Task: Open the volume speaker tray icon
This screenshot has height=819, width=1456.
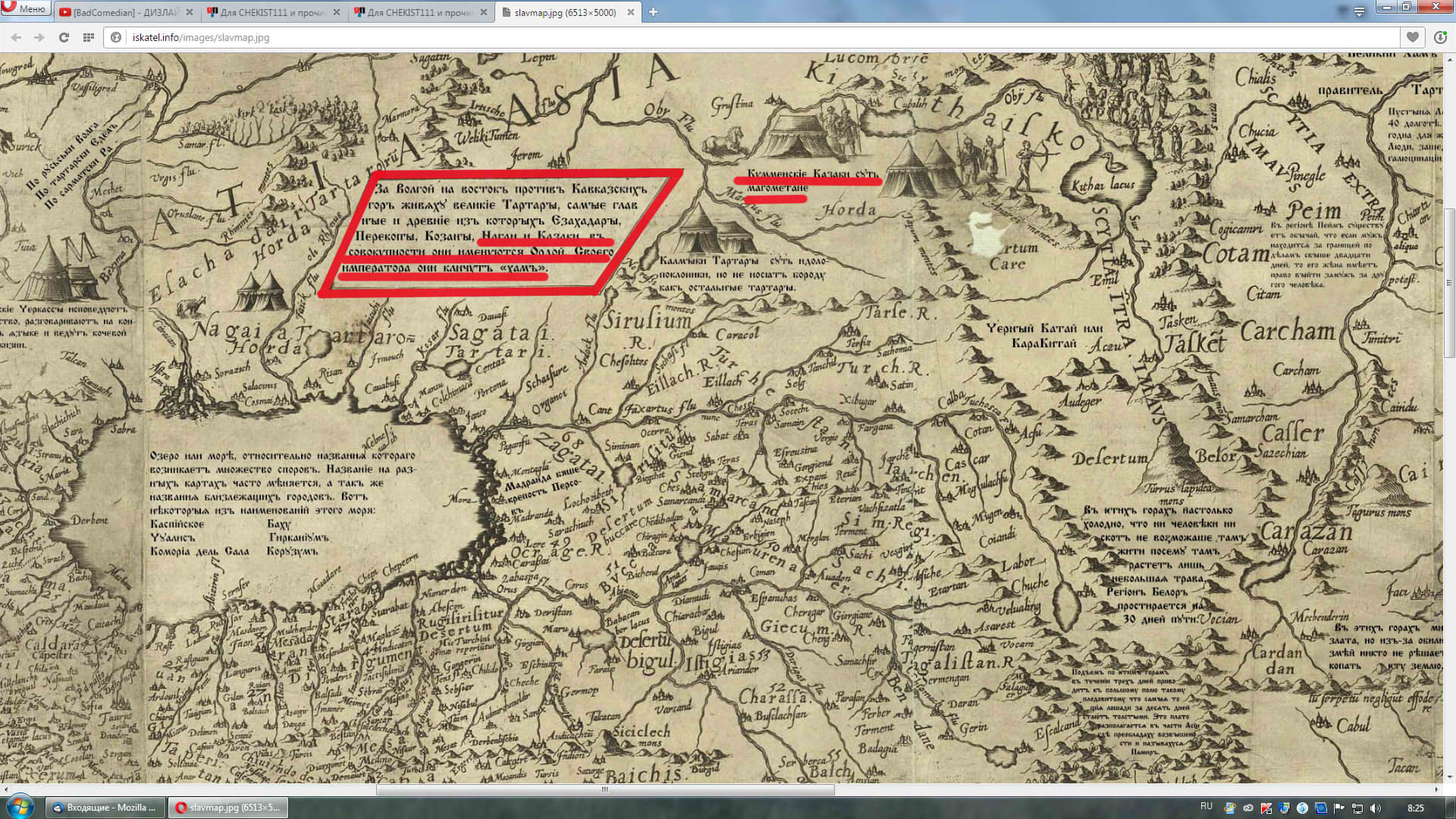Action: click(1376, 808)
